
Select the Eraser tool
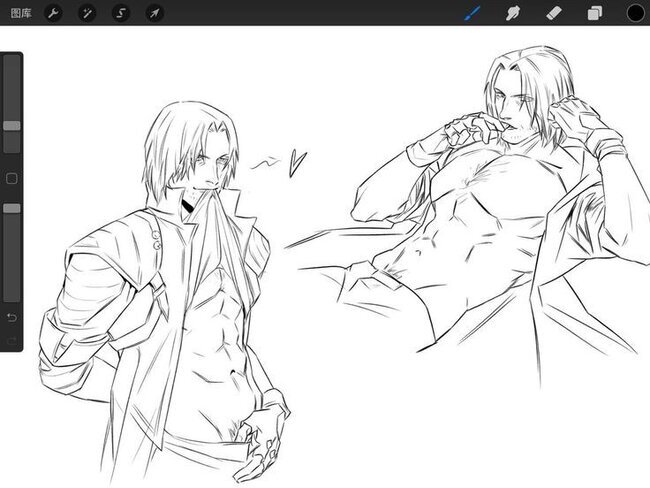(x=555, y=13)
